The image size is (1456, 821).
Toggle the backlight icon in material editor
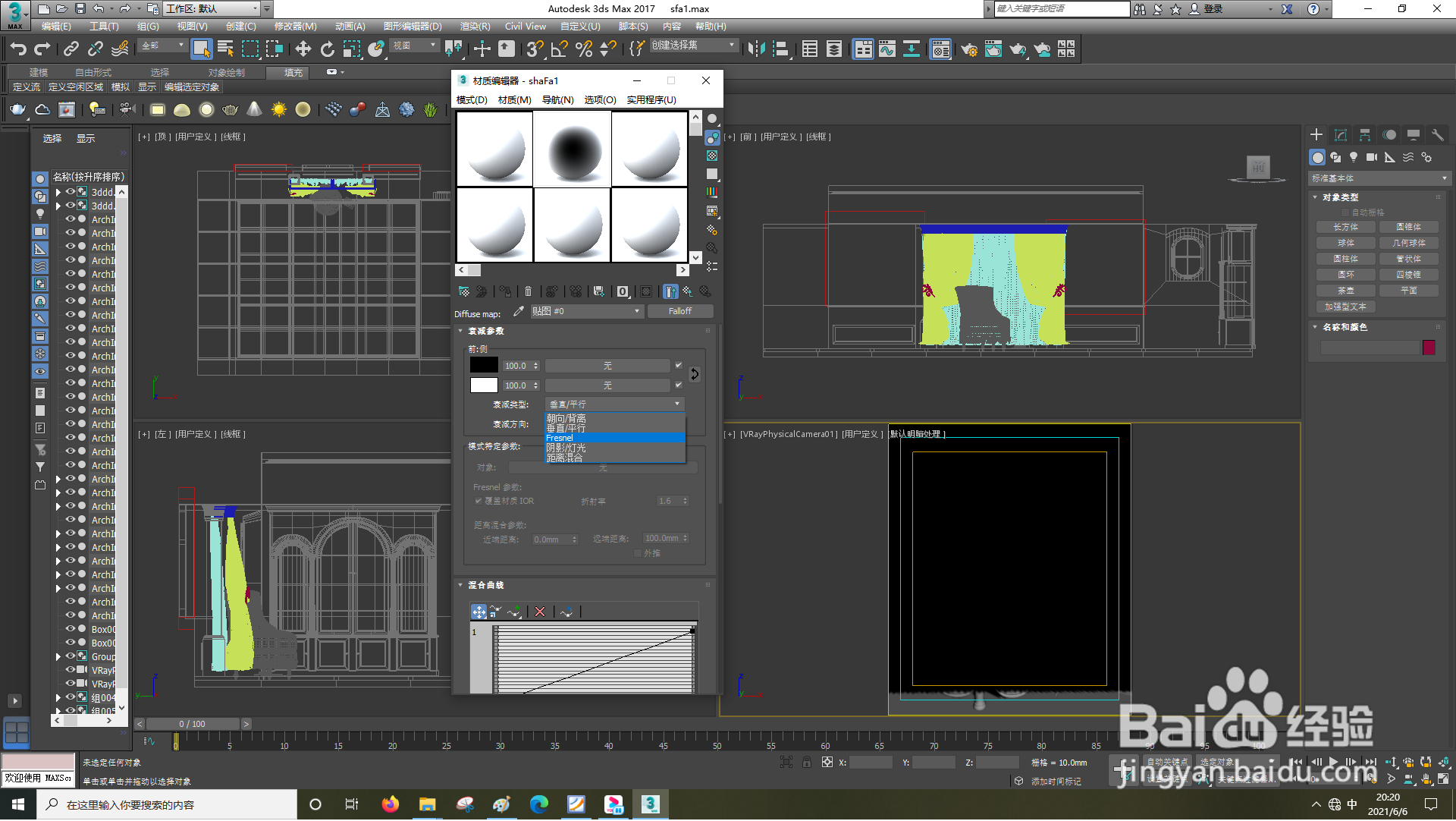712,137
